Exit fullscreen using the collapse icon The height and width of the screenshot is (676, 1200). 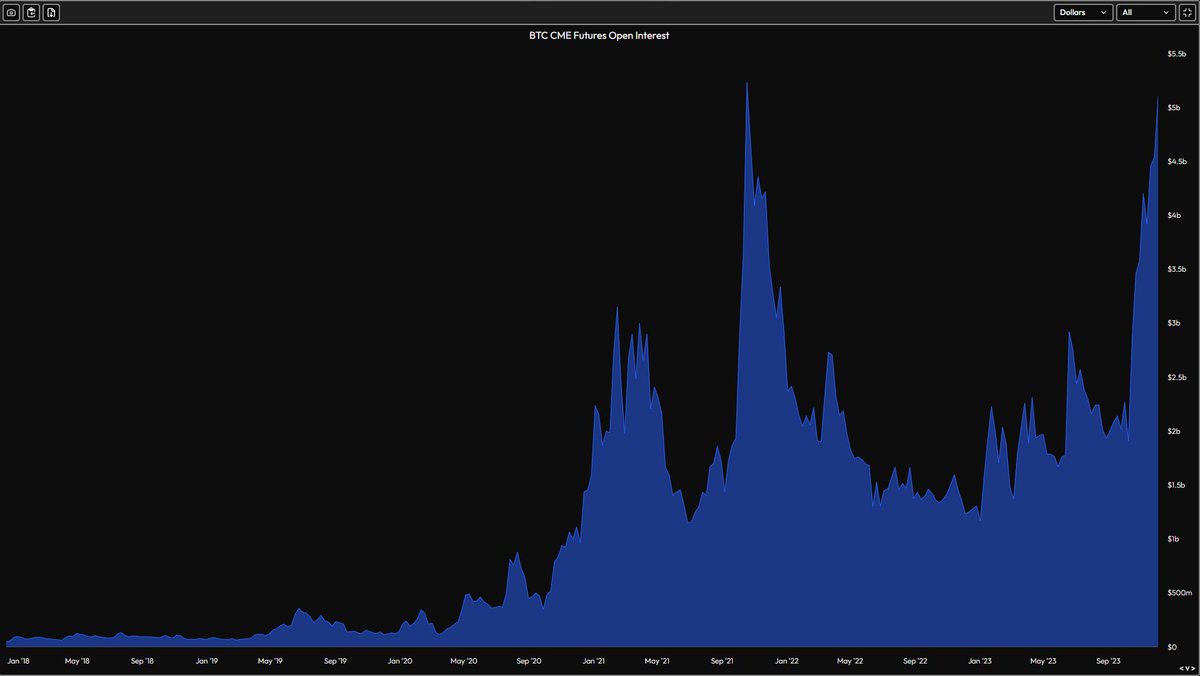coord(1187,13)
